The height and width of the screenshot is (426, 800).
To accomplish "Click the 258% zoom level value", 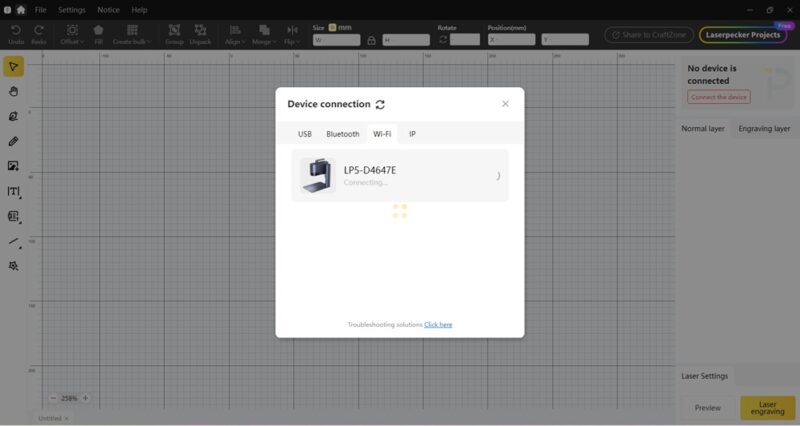I will click(x=69, y=398).
